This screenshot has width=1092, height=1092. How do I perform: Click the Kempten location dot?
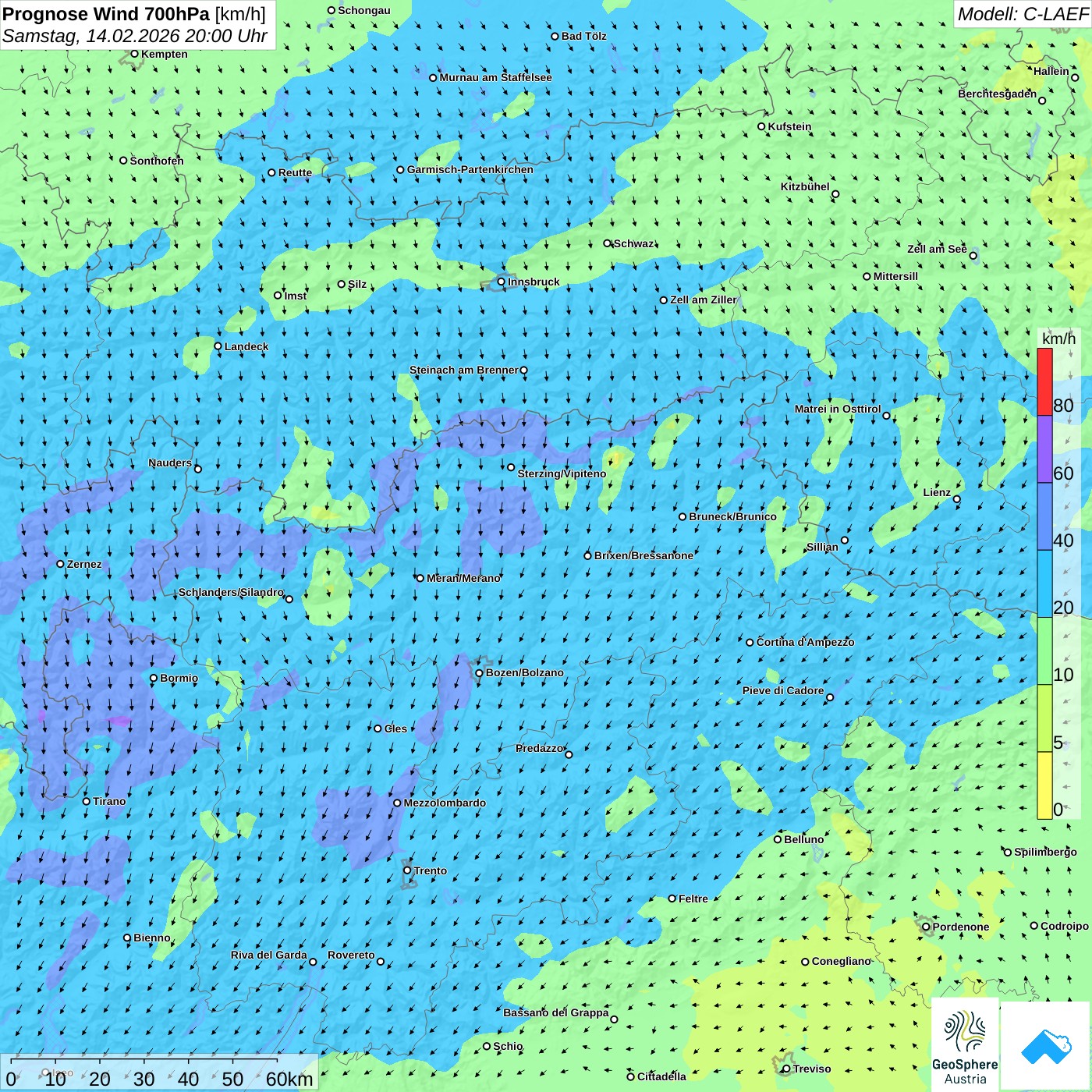coord(134,54)
